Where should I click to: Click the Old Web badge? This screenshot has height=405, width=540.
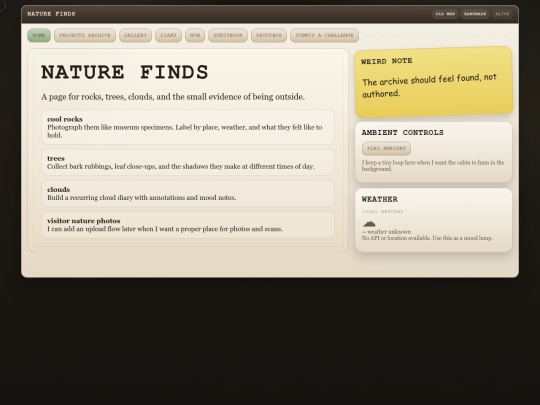pos(445,14)
